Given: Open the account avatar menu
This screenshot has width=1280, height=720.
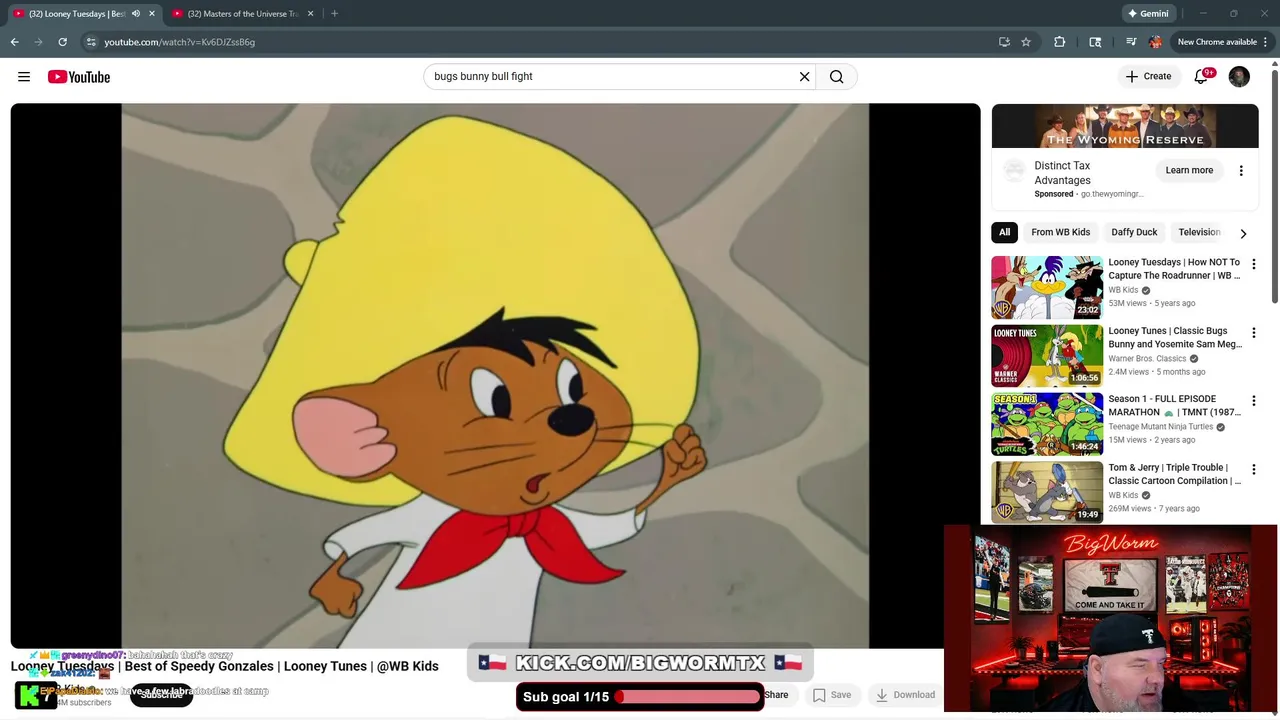Looking at the screenshot, I should 1239,77.
